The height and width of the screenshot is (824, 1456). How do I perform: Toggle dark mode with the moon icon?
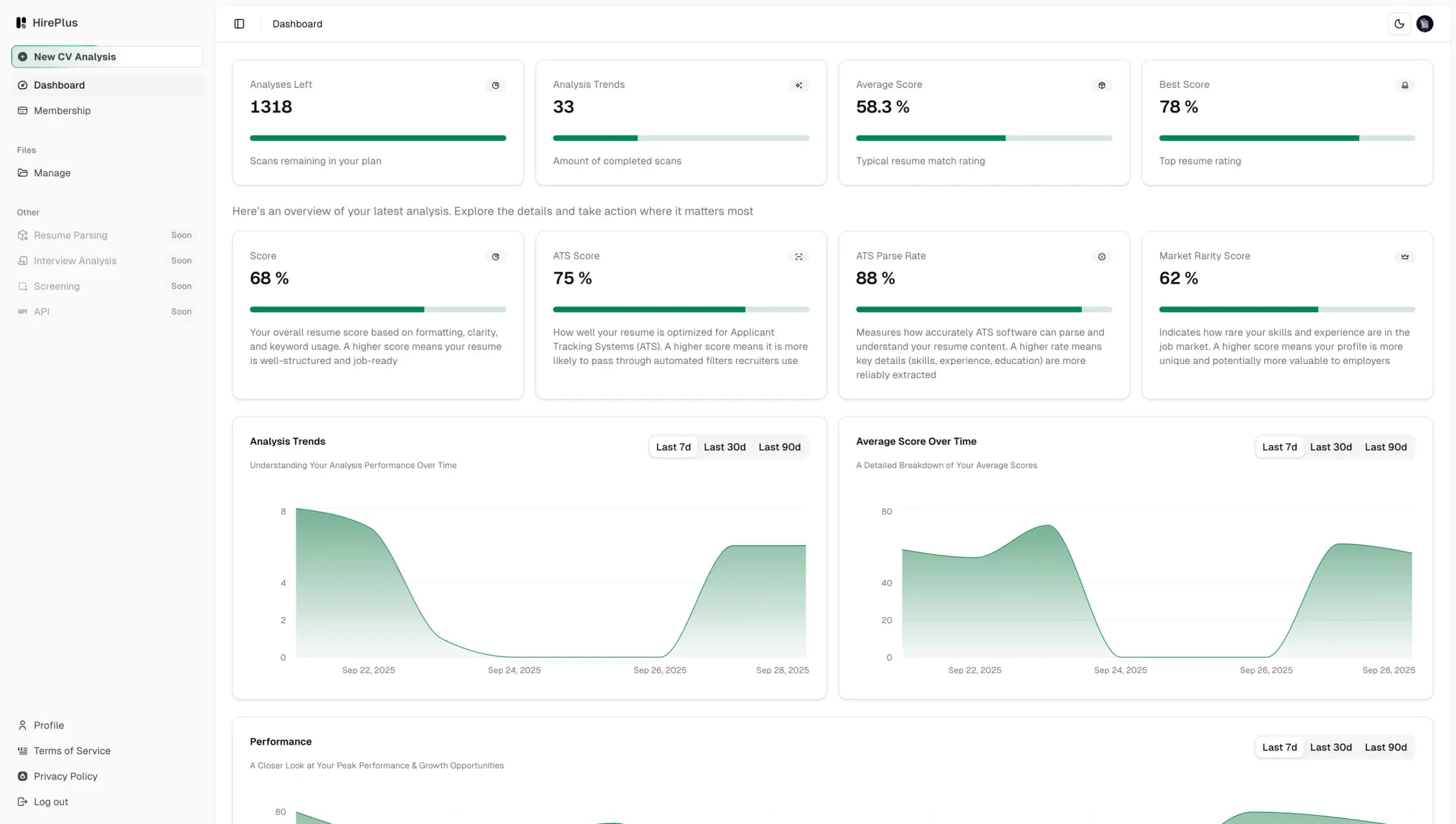pos(1399,23)
